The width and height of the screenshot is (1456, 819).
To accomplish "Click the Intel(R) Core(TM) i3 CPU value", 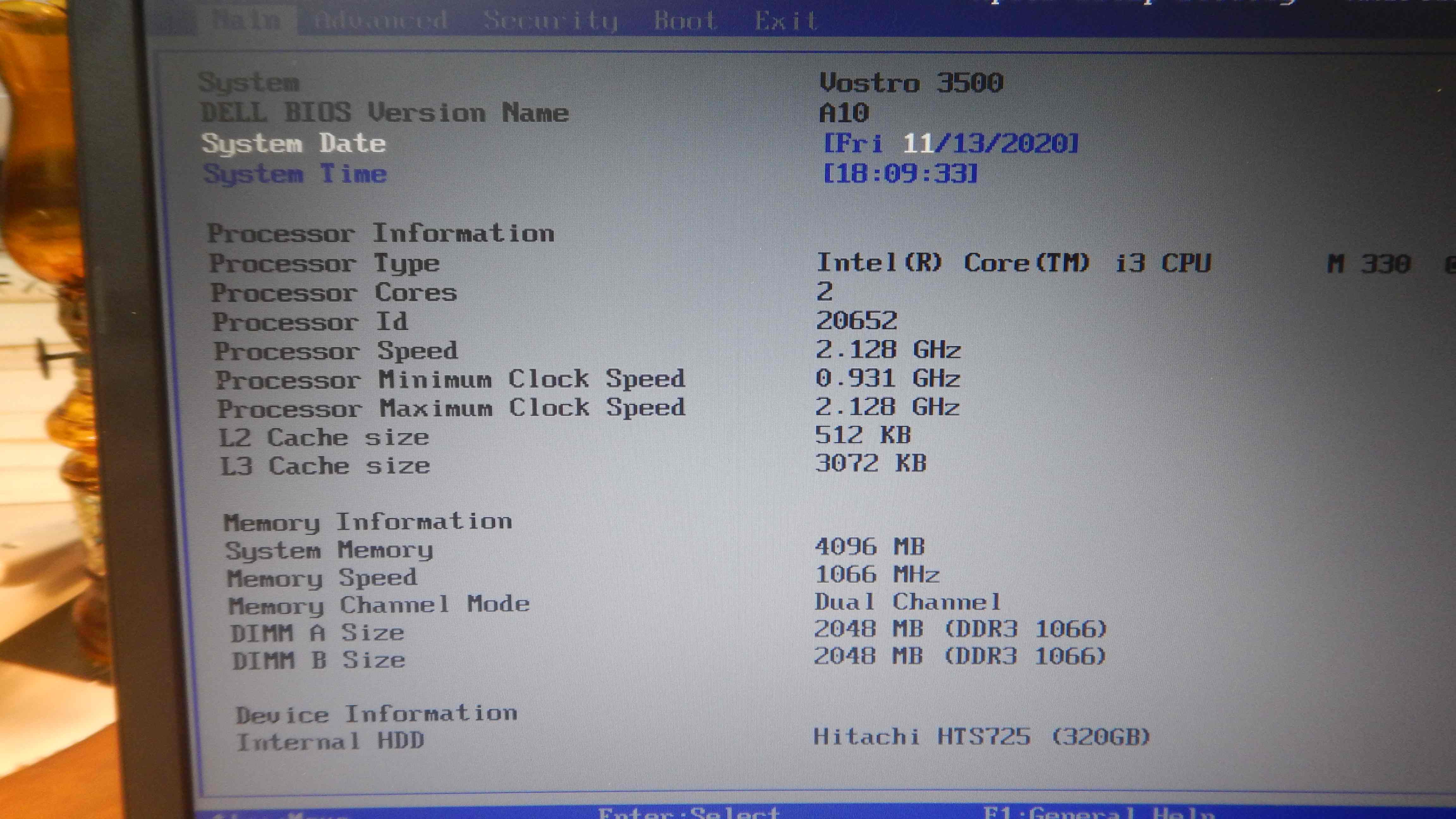I will 1014,263.
